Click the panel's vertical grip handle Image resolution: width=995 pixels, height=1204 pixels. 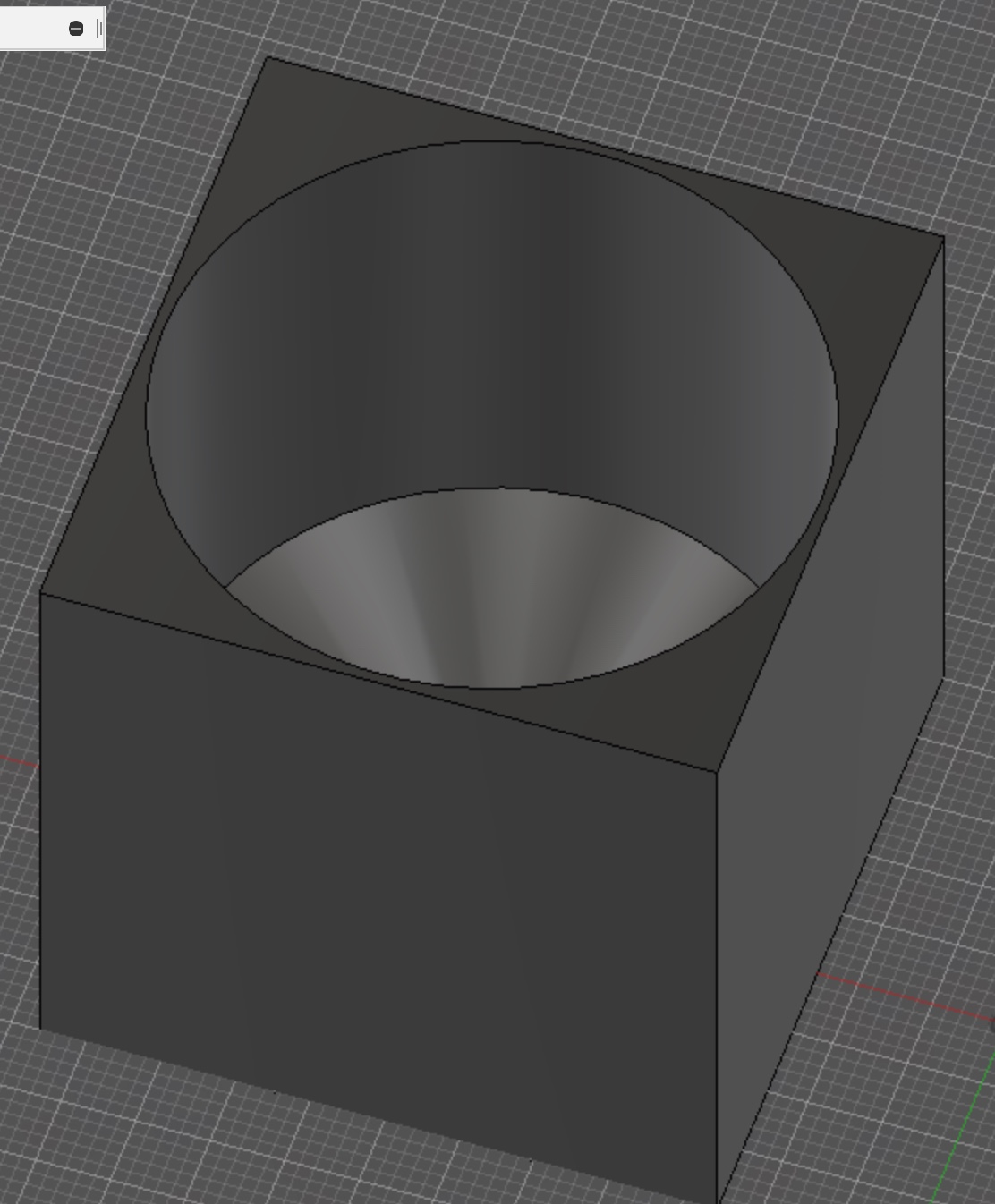coord(99,30)
